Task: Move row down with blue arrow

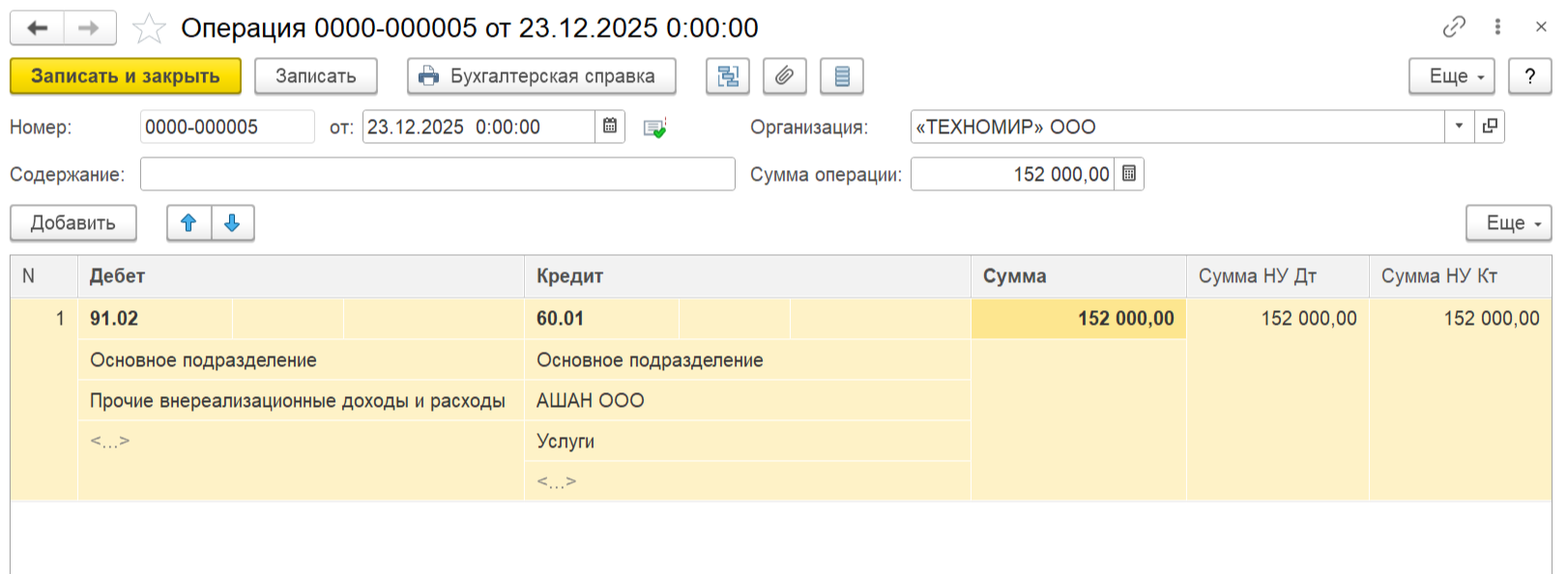Action: [x=232, y=223]
